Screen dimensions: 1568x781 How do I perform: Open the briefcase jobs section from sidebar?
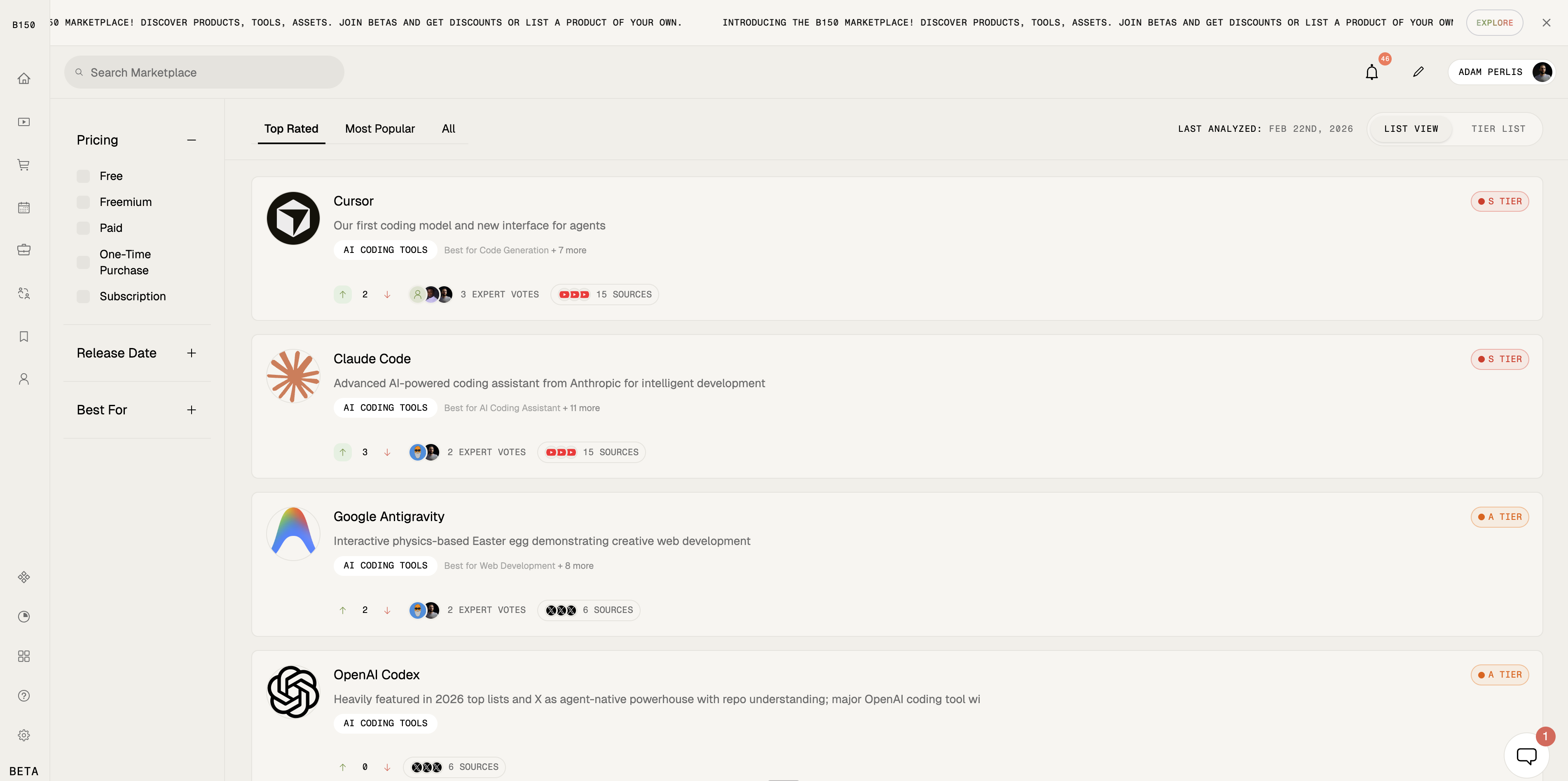[24, 249]
